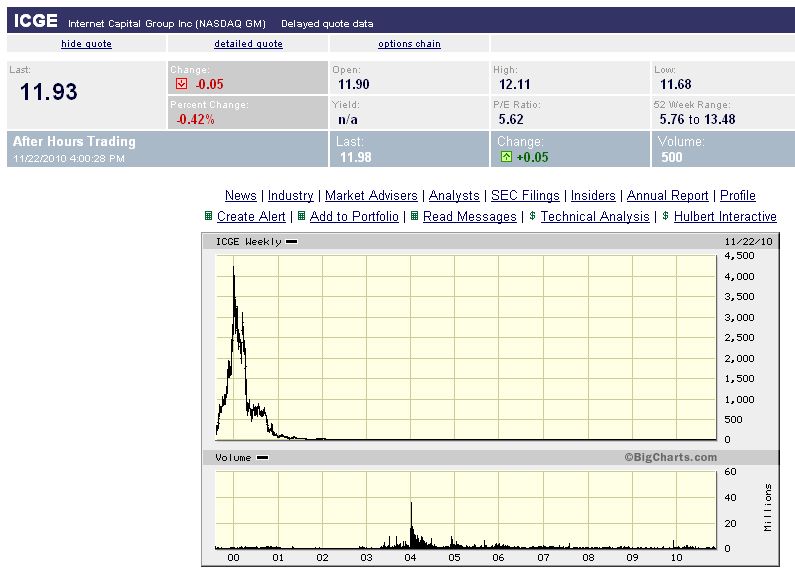795x579 pixels.
Task: Click the red down-arrow Change icon
Action: pyautogui.click(x=182, y=84)
